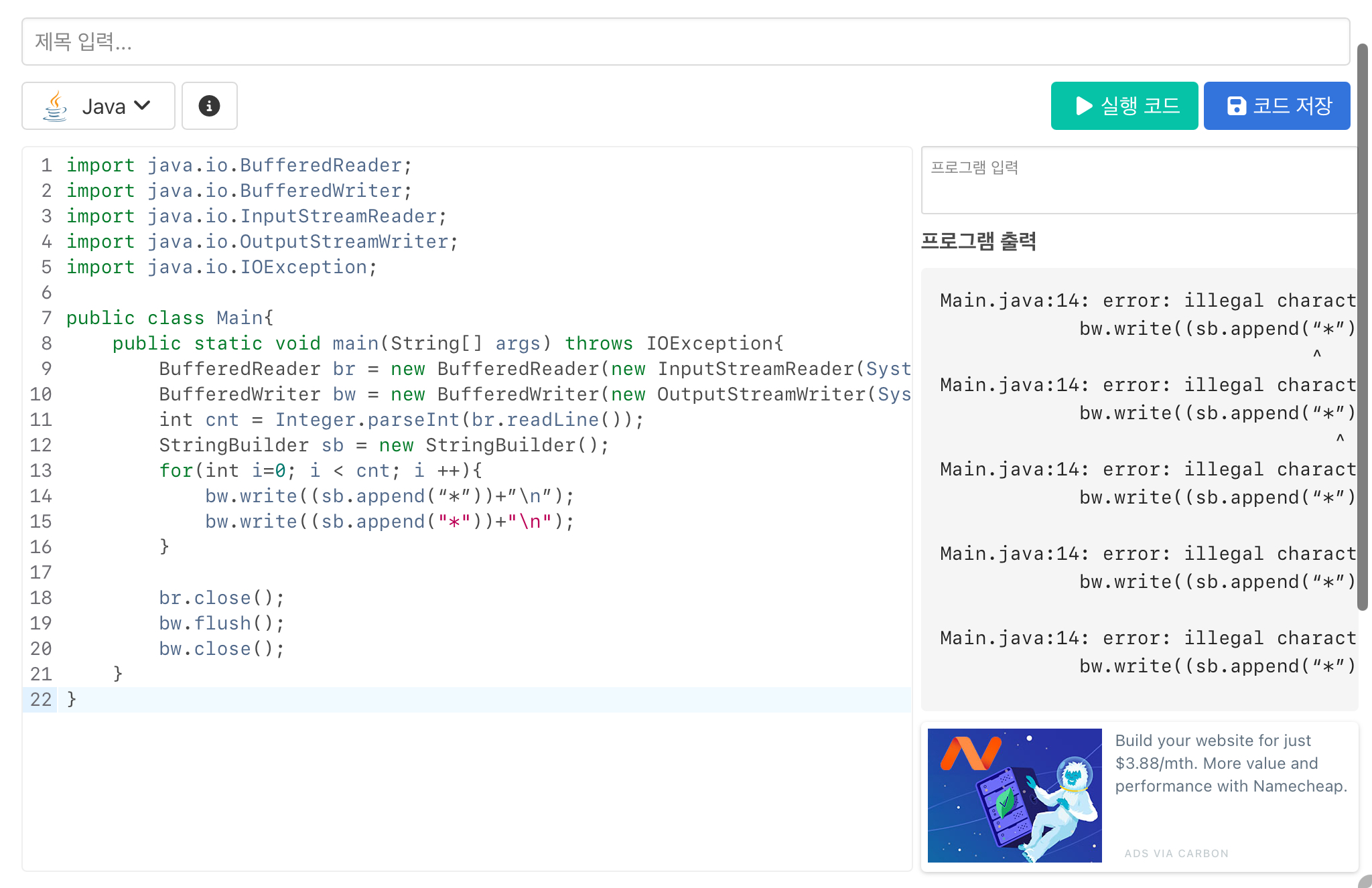This screenshot has width=1372, height=888.
Task: Click line number 22 in gutter
Action: pos(41,700)
